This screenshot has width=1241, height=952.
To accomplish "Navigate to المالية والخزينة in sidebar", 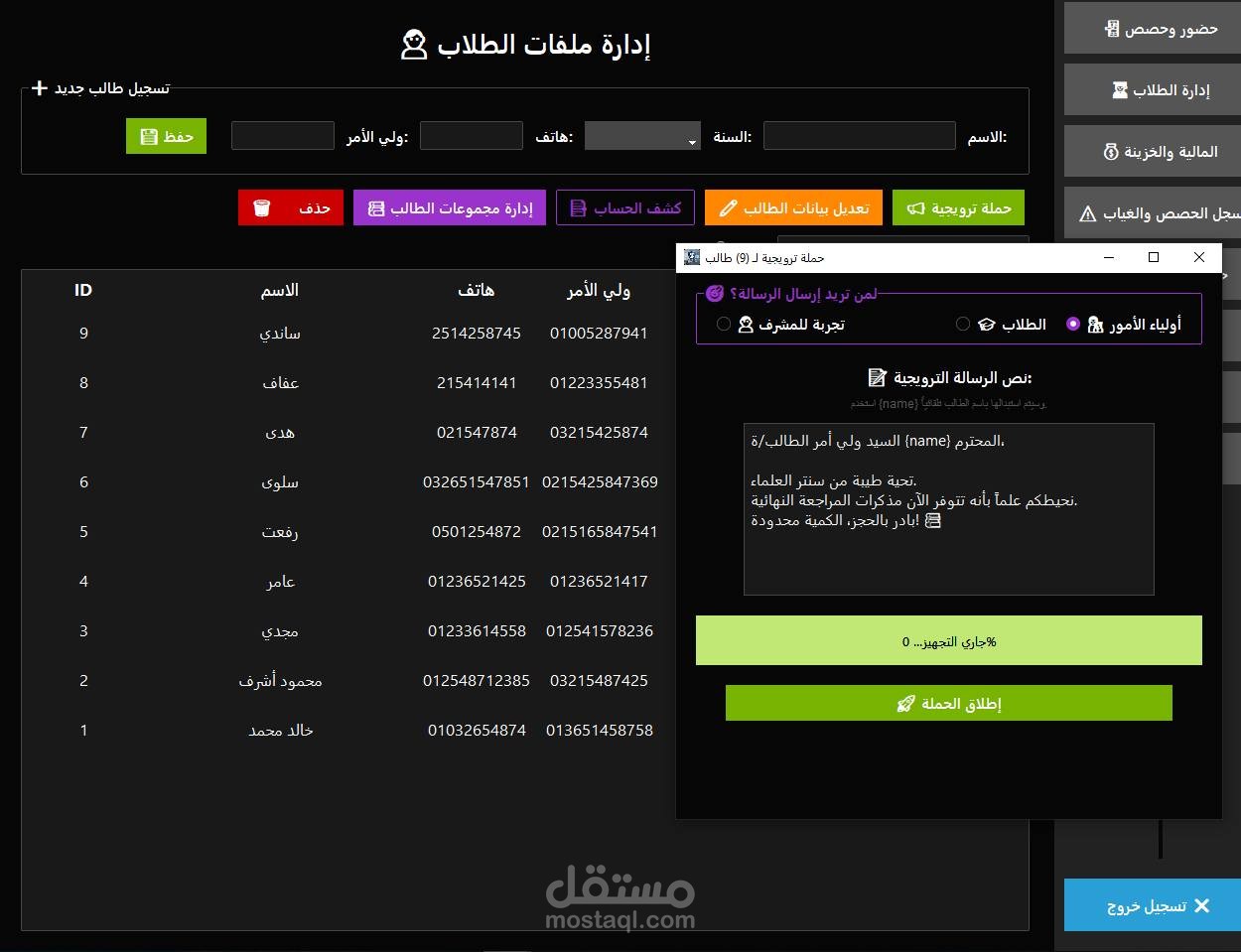I will coord(1152,151).
